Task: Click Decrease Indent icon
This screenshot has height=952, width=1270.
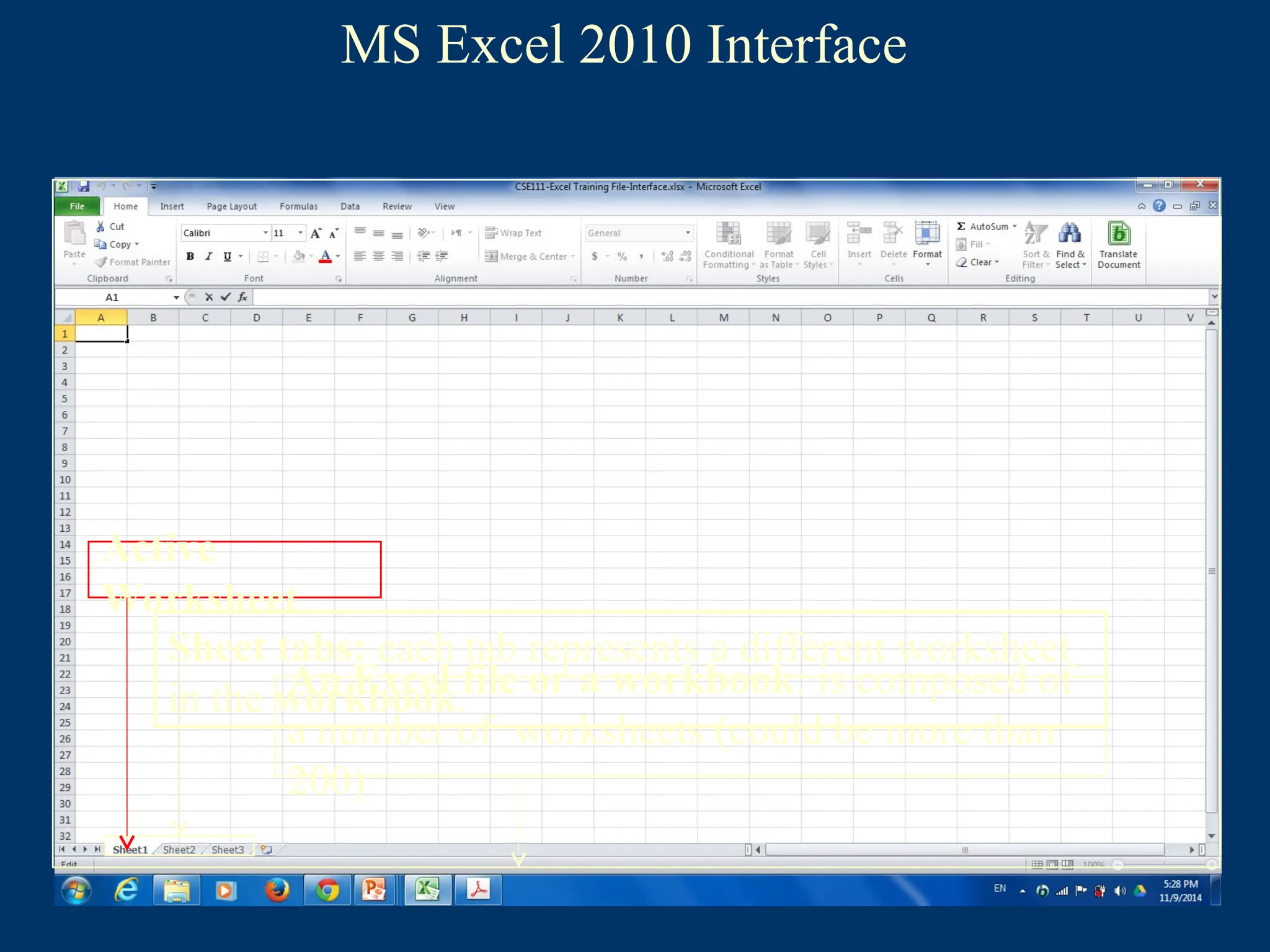Action: (x=424, y=257)
